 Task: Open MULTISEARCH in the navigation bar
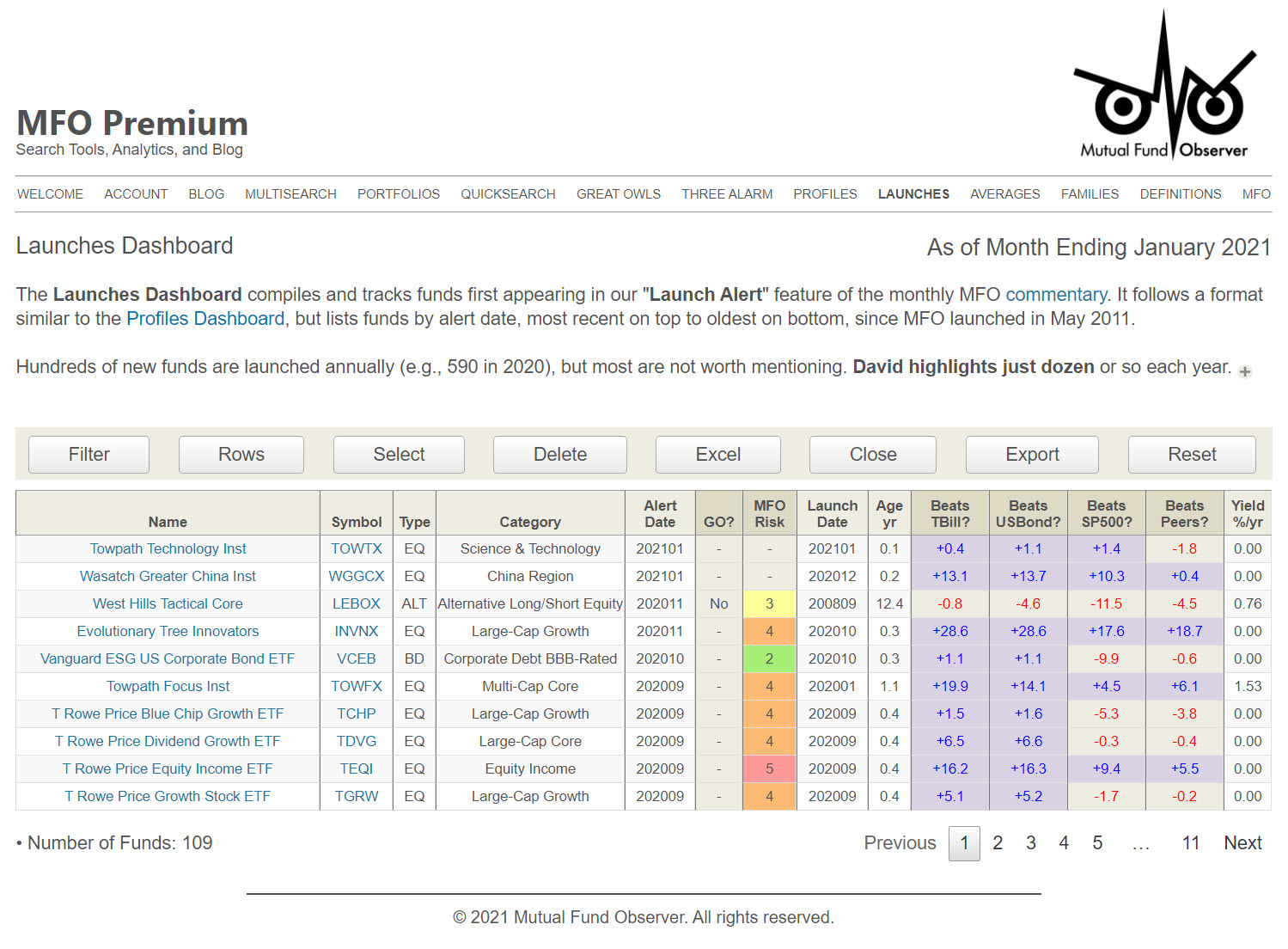pos(290,194)
